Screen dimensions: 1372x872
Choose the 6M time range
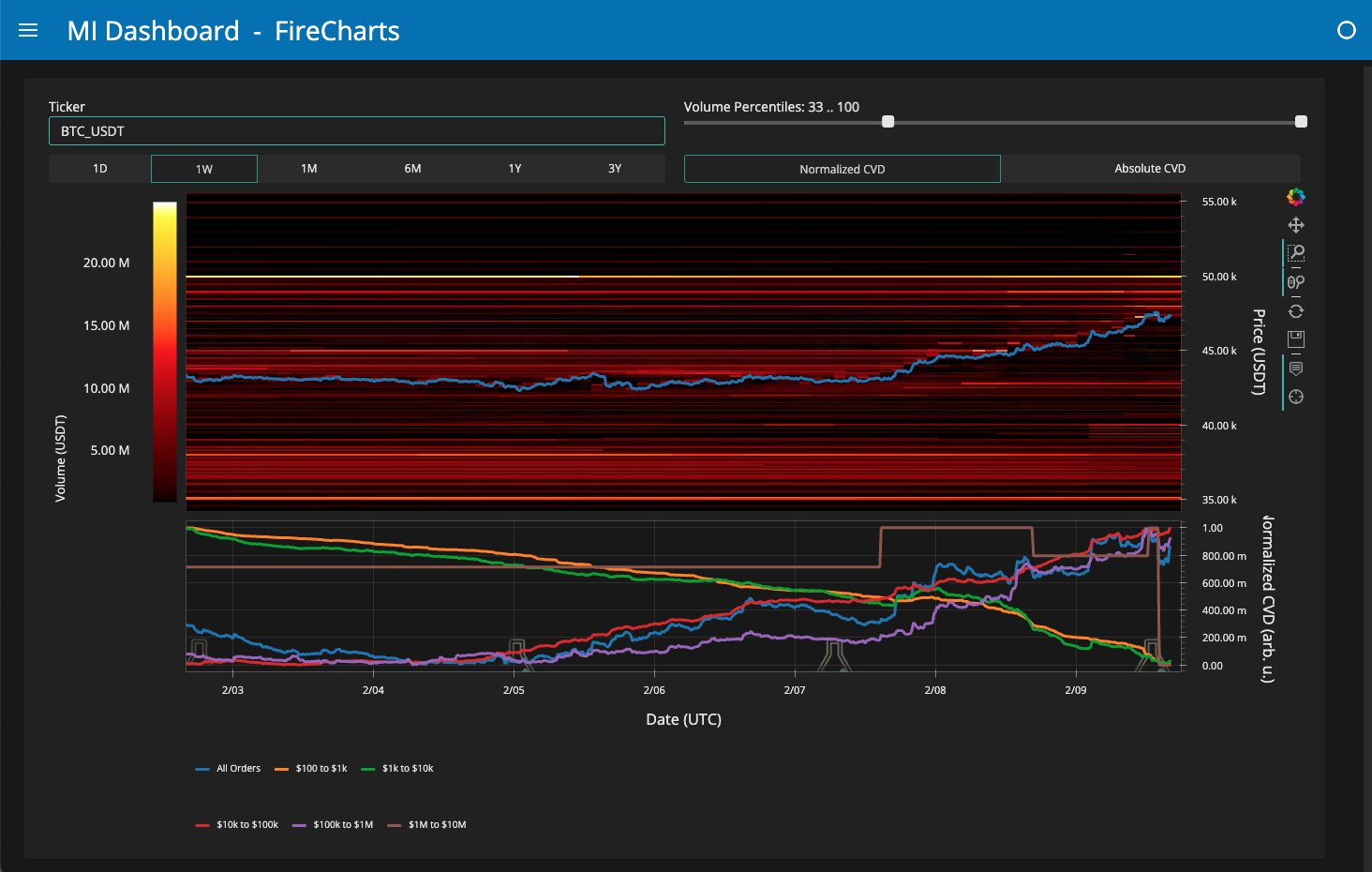tap(412, 169)
